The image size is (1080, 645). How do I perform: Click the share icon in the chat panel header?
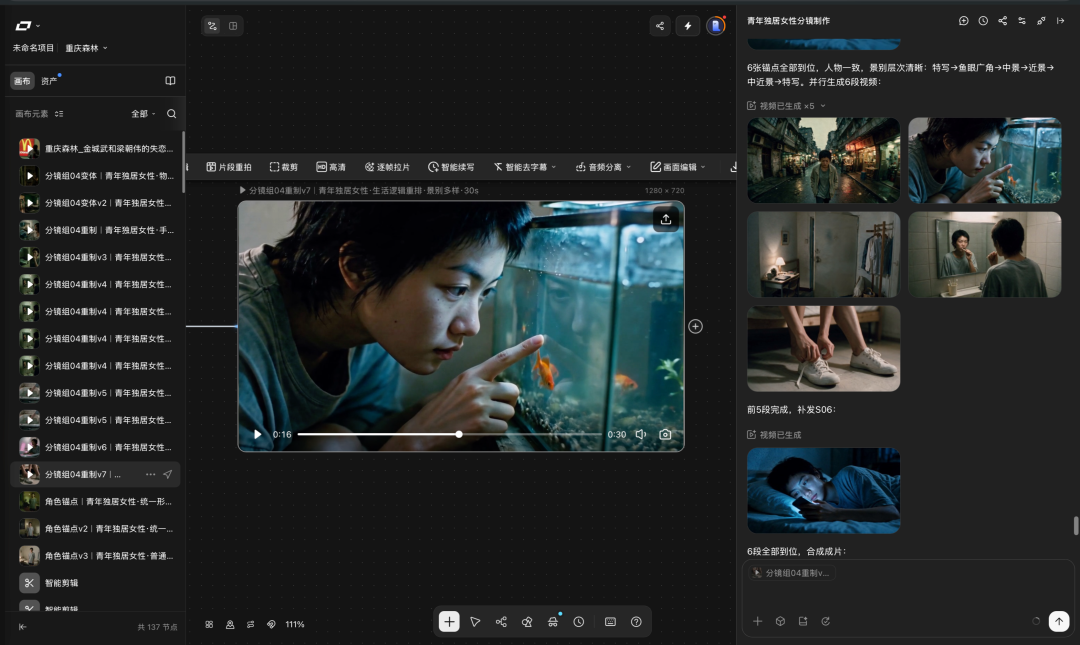click(1002, 21)
